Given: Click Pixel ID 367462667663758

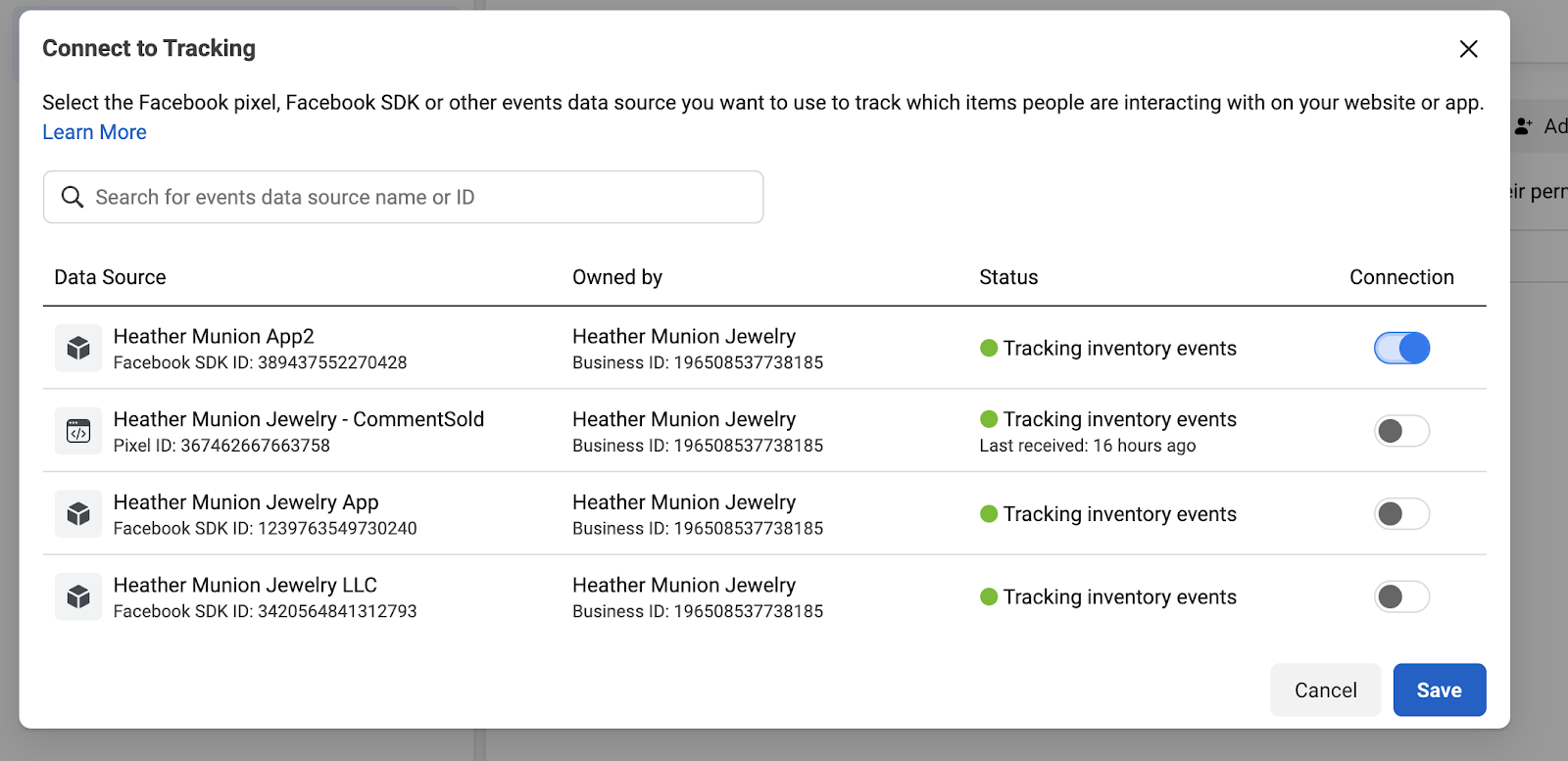Looking at the screenshot, I should tap(221, 446).
